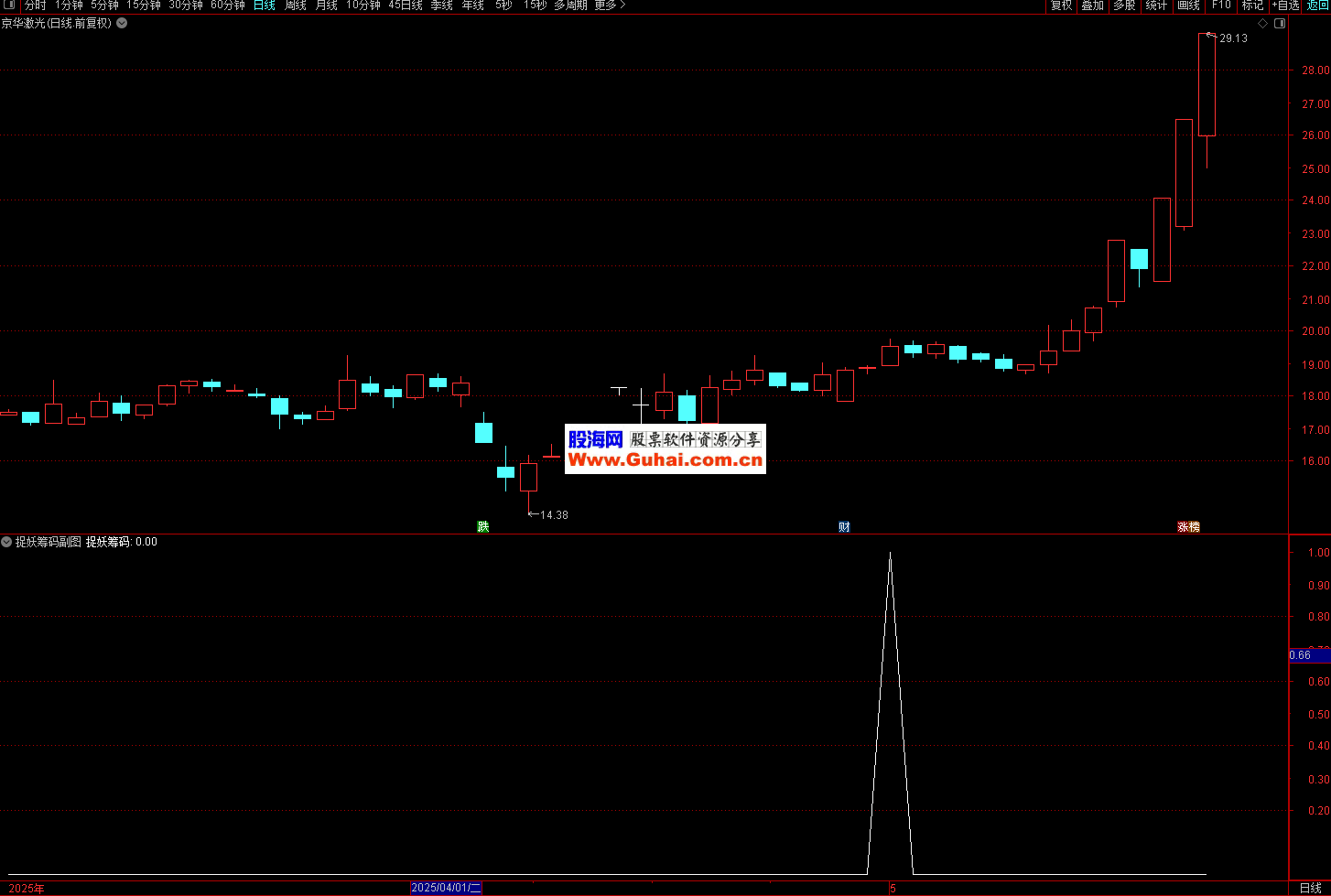Viewport: 1331px width, 896px height.
Task: Click the diamond icon in the chart corner
Action: [1263, 23]
